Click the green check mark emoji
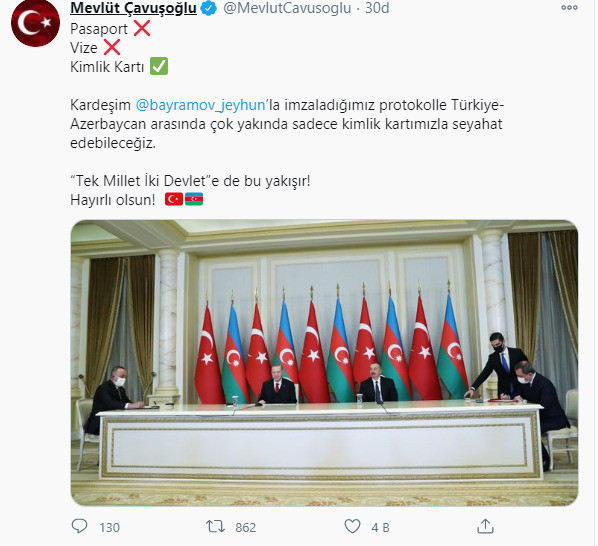 pos(159,66)
